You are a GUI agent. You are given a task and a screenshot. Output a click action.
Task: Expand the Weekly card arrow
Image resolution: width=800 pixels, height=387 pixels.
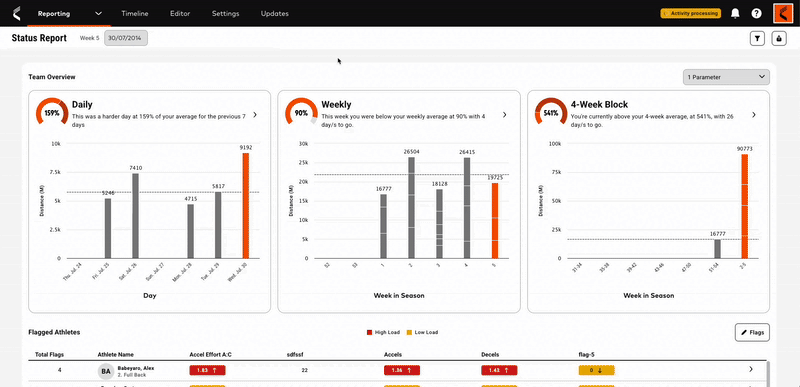(505, 115)
